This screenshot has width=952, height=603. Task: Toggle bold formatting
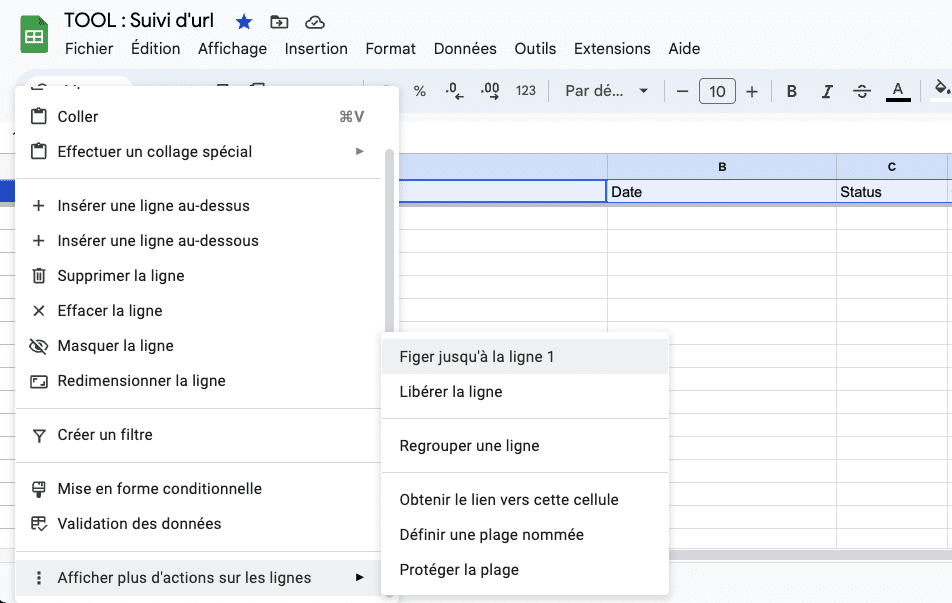pyautogui.click(x=792, y=91)
